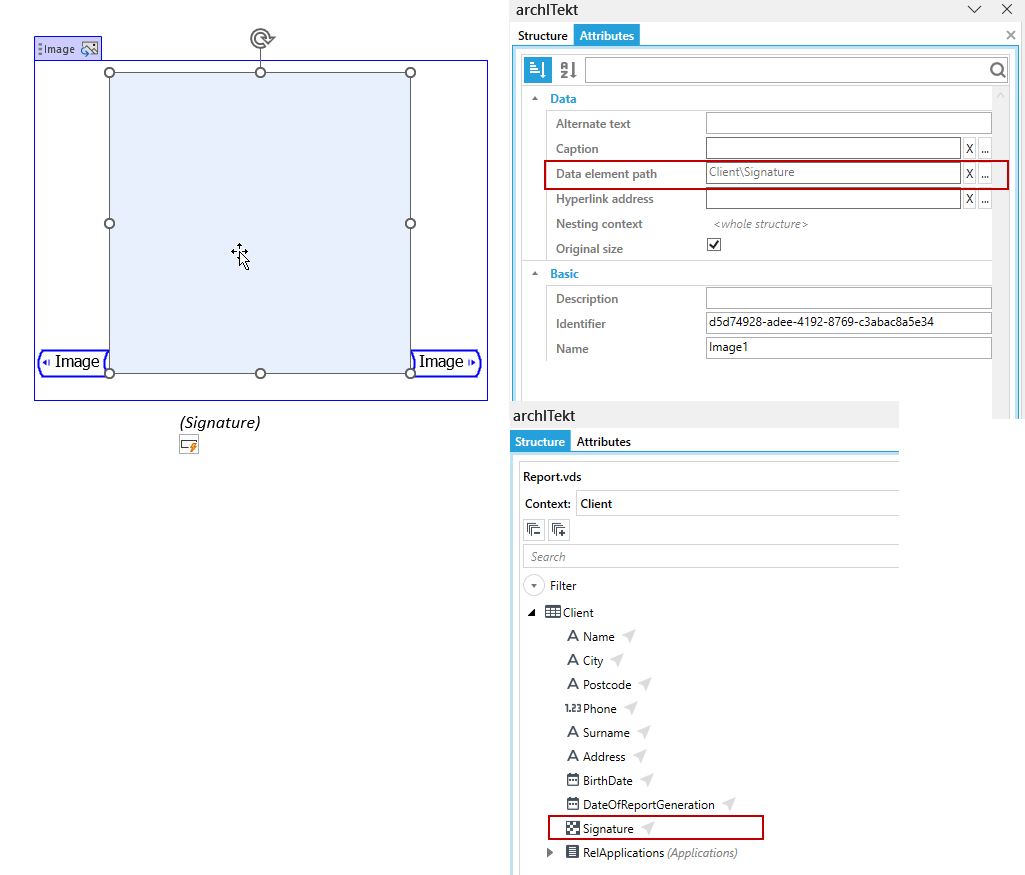Collapse the Basic attribute group
This screenshot has height=875, width=1025.
click(535, 274)
